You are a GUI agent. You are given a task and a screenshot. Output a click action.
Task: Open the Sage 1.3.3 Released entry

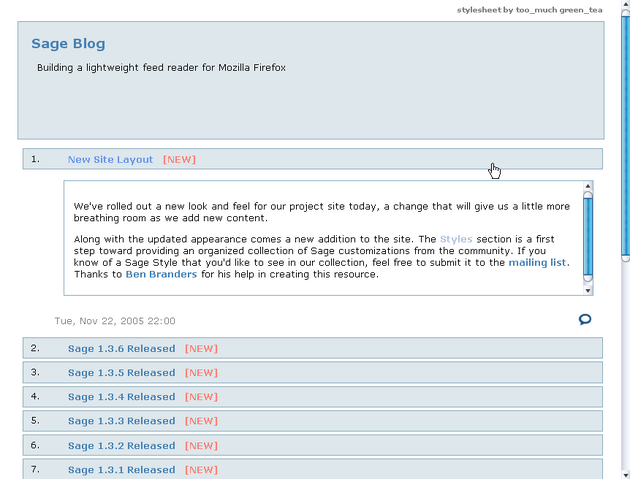121,421
